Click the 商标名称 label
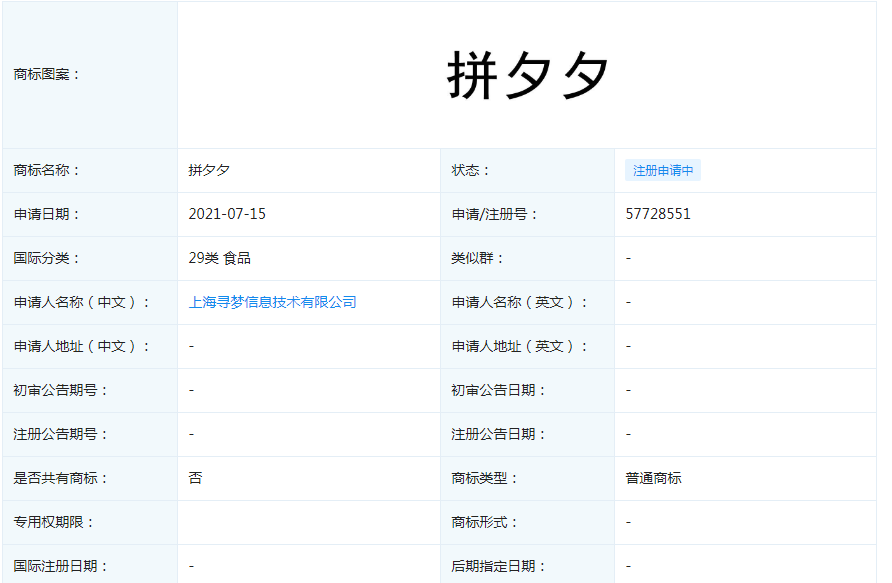Image resolution: width=892 pixels, height=583 pixels. pyautogui.click(x=47, y=170)
